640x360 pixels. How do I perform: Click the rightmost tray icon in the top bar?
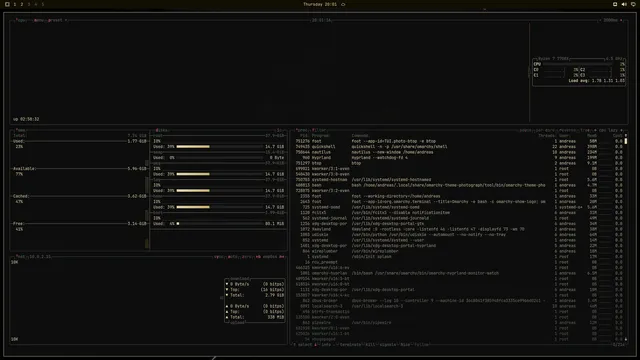point(633,4)
